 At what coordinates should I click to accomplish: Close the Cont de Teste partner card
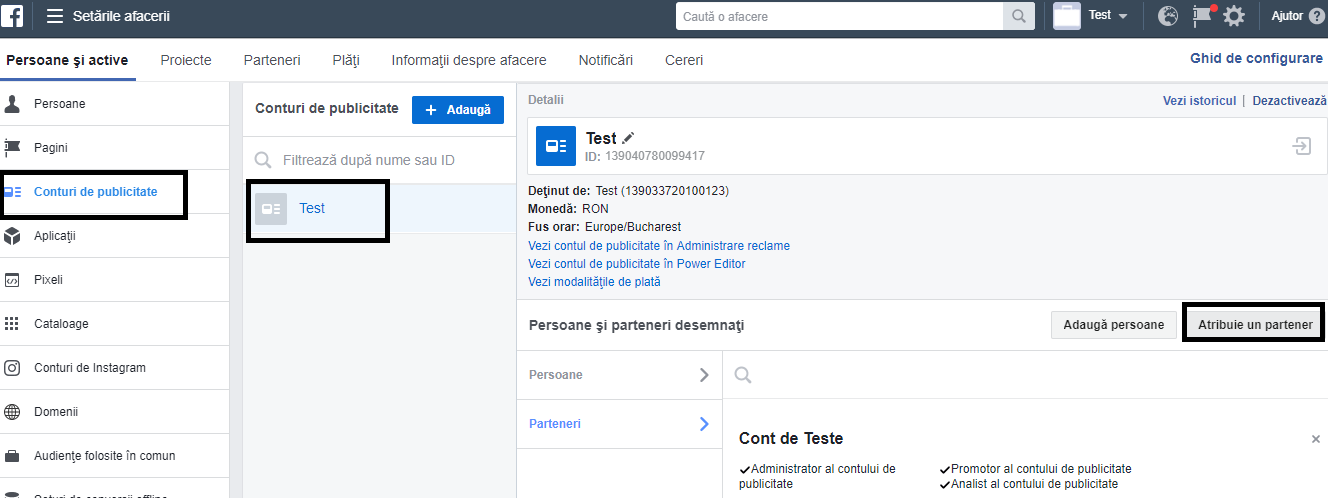[1316, 439]
